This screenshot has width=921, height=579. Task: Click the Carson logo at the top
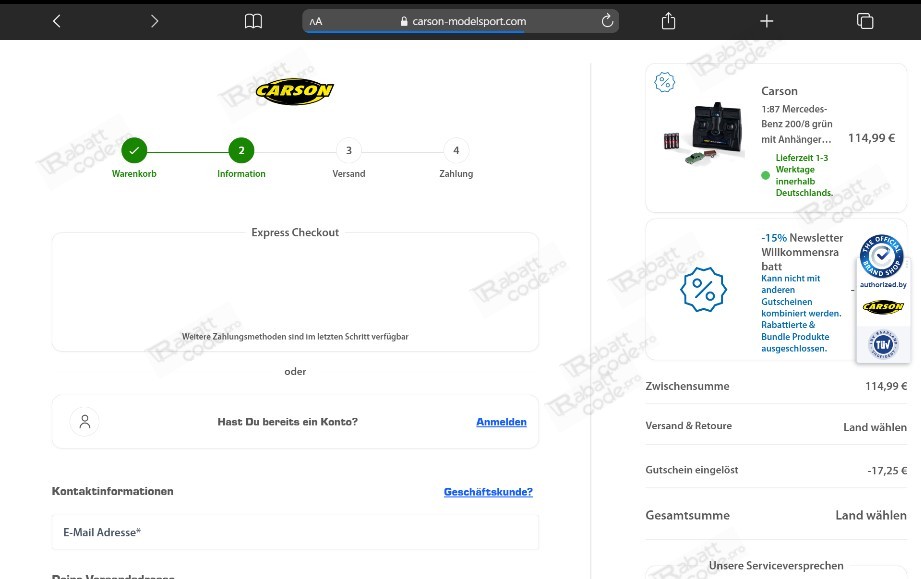coord(294,91)
